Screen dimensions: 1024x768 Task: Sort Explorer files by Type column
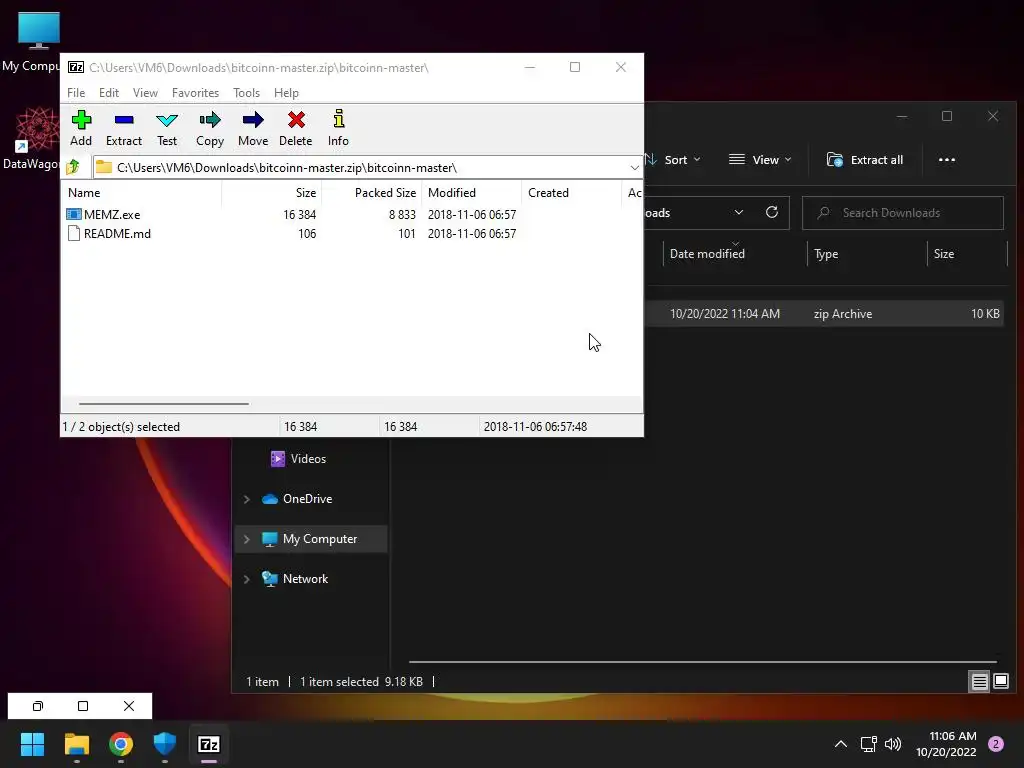[867, 253]
